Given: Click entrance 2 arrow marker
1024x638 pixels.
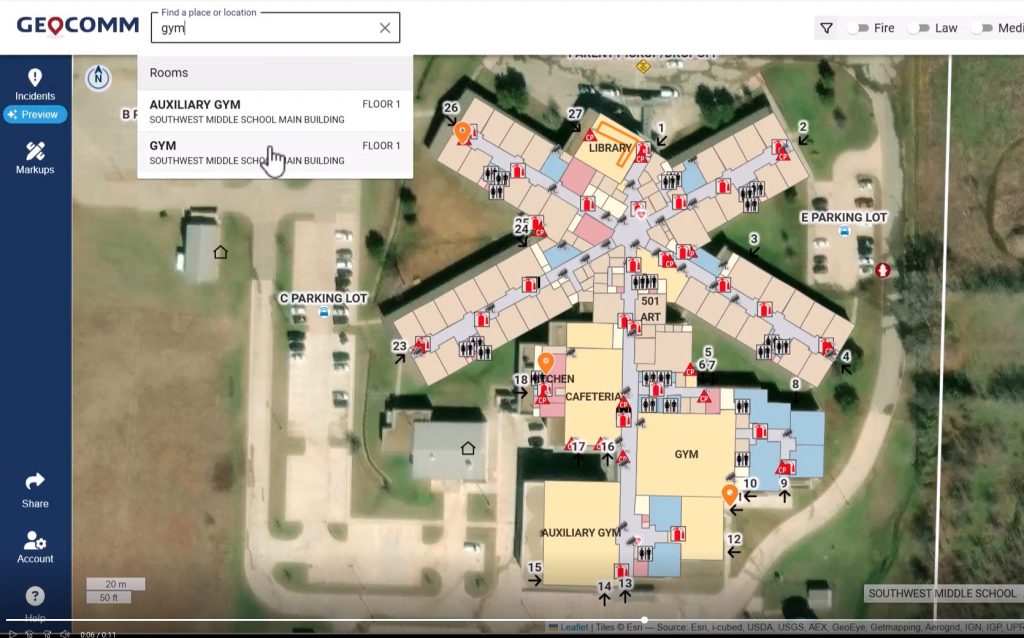Looking at the screenshot, I should [x=803, y=139].
